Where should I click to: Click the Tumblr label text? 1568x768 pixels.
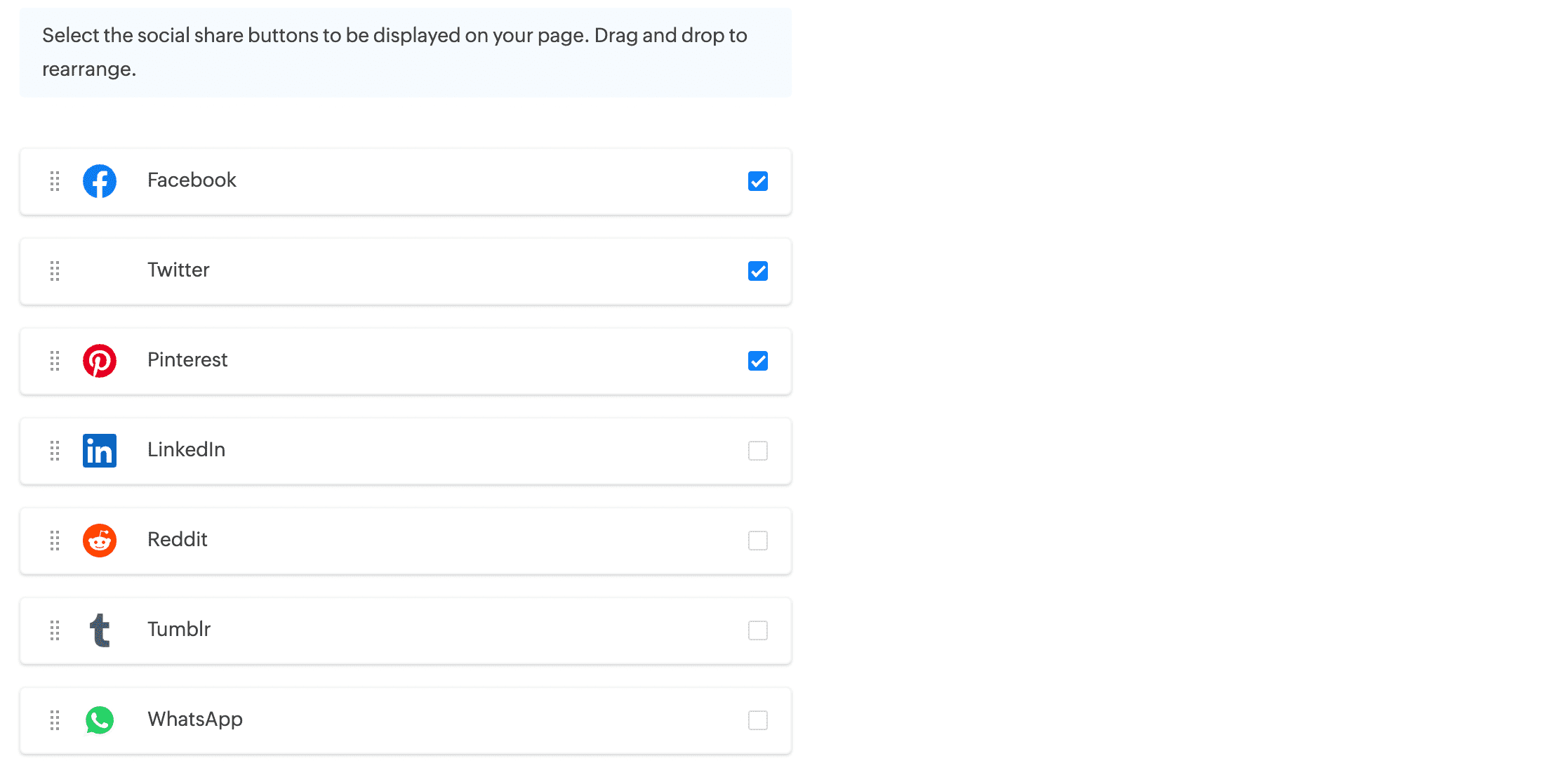point(179,630)
